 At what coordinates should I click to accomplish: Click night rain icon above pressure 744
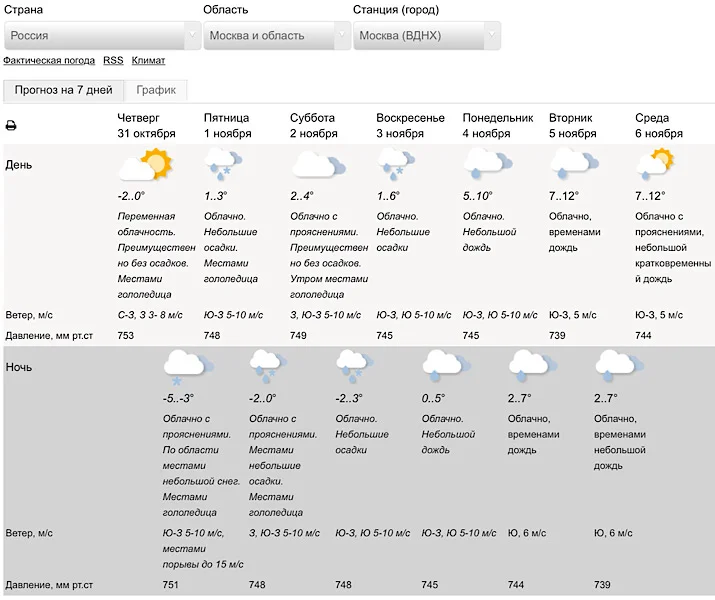(533, 366)
